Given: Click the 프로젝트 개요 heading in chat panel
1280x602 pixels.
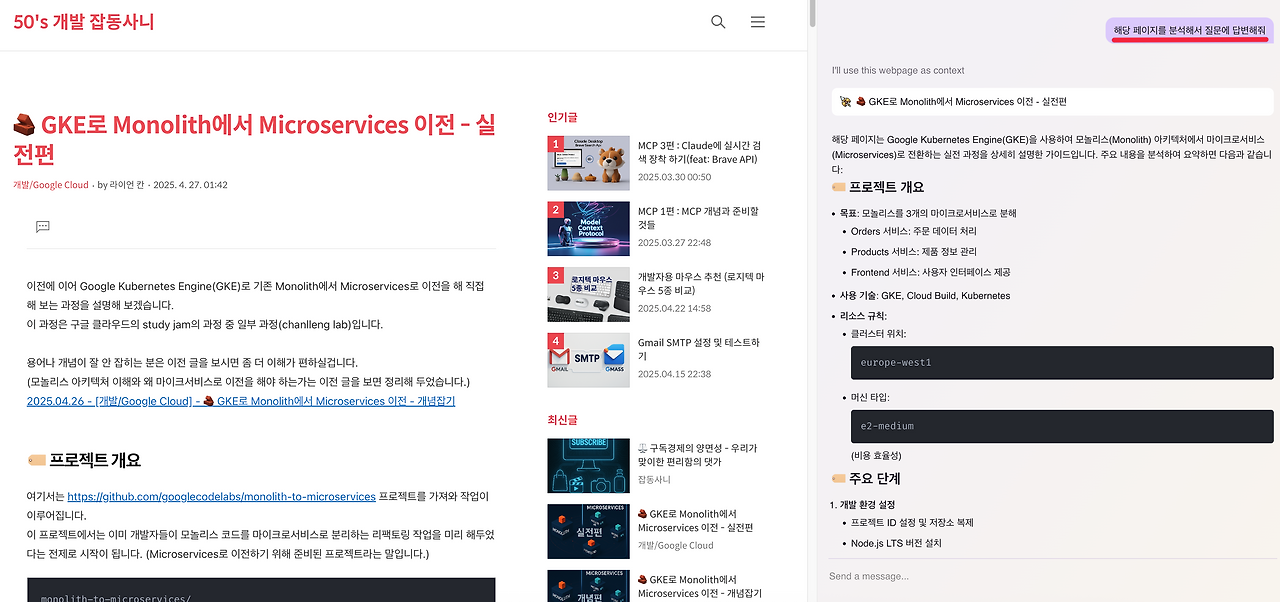Looking at the screenshot, I should point(878,187).
